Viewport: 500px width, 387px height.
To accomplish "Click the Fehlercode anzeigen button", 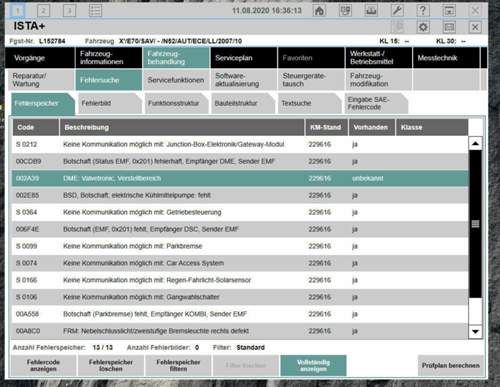I will 43,365.
